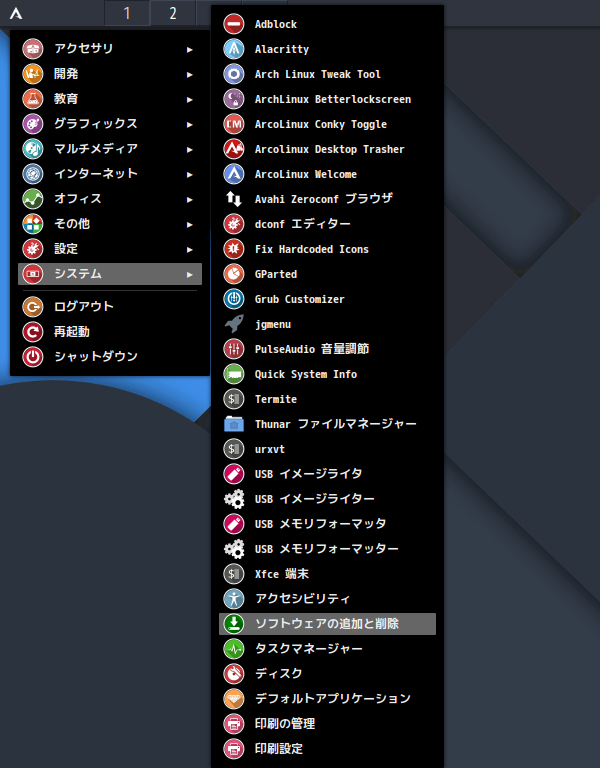Click ArcoLinux Conky Toggle text
The image size is (600, 768).
coord(321,124)
